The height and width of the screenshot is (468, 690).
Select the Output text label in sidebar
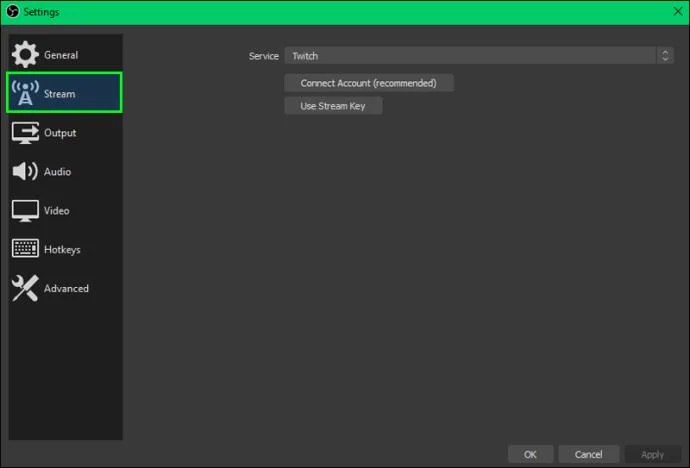tap(60, 133)
